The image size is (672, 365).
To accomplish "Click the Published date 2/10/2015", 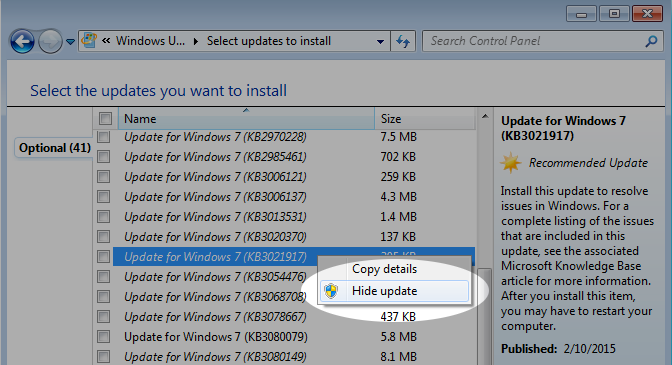I will point(590,349).
